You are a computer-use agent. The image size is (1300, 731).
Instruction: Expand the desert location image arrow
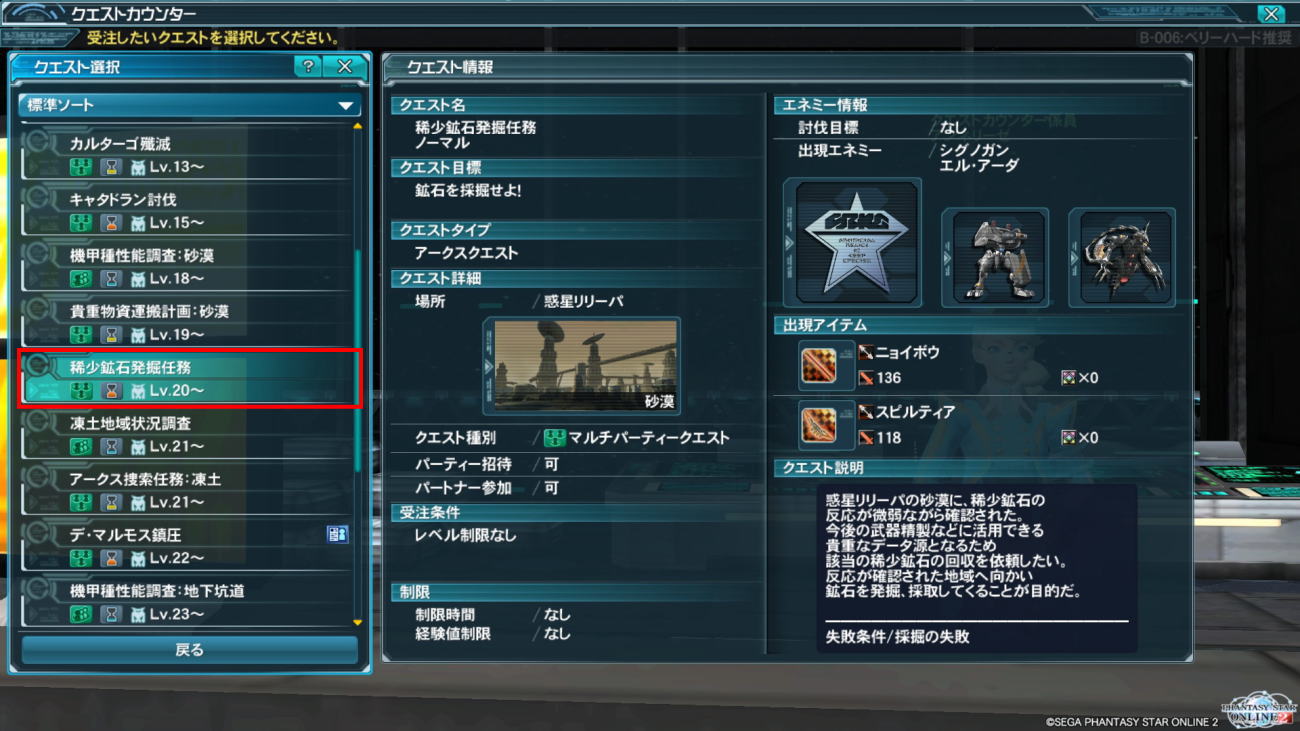[489, 367]
